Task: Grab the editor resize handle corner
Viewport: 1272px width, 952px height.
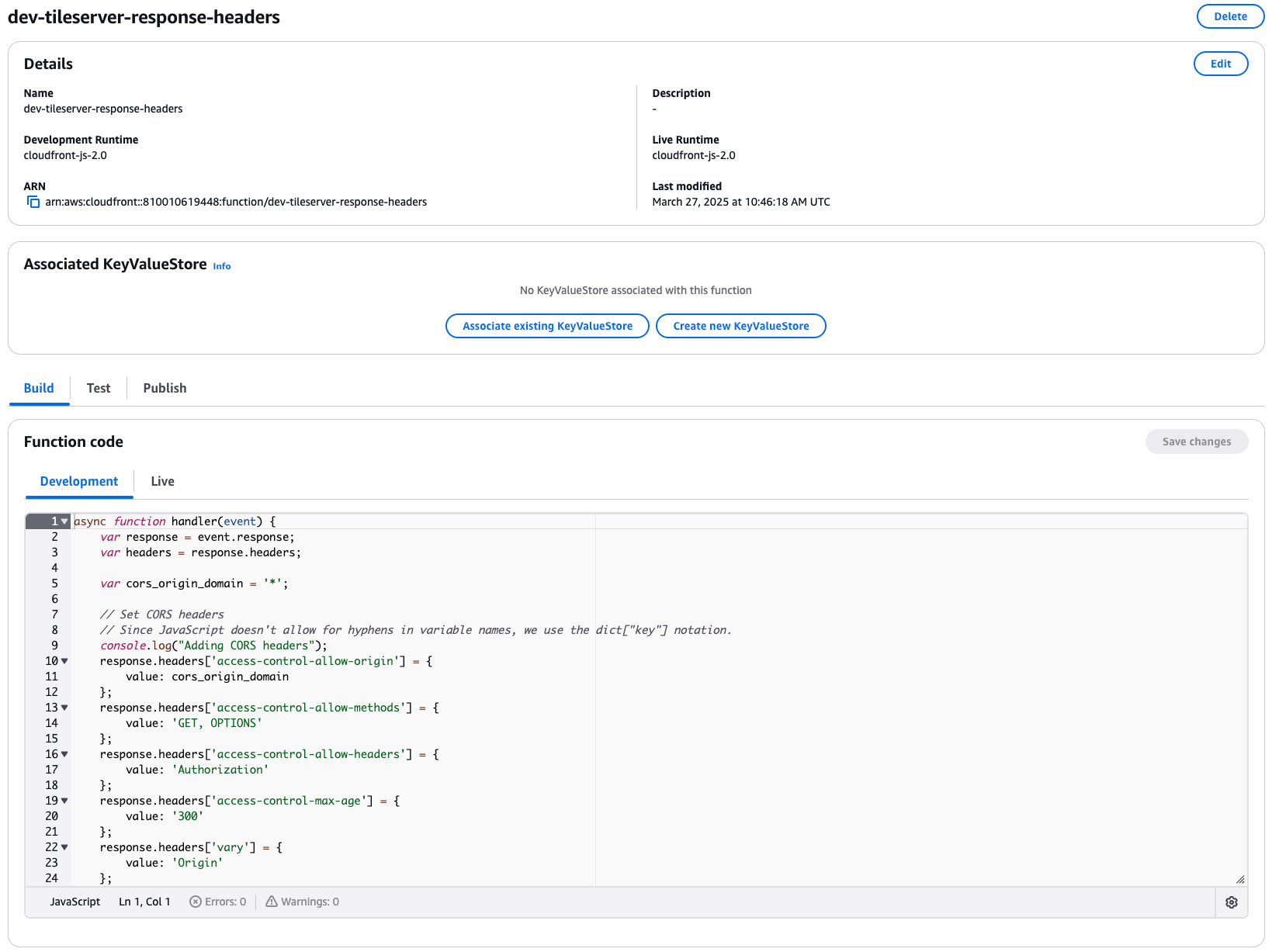Action: pyautogui.click(x=1240, y=879)
